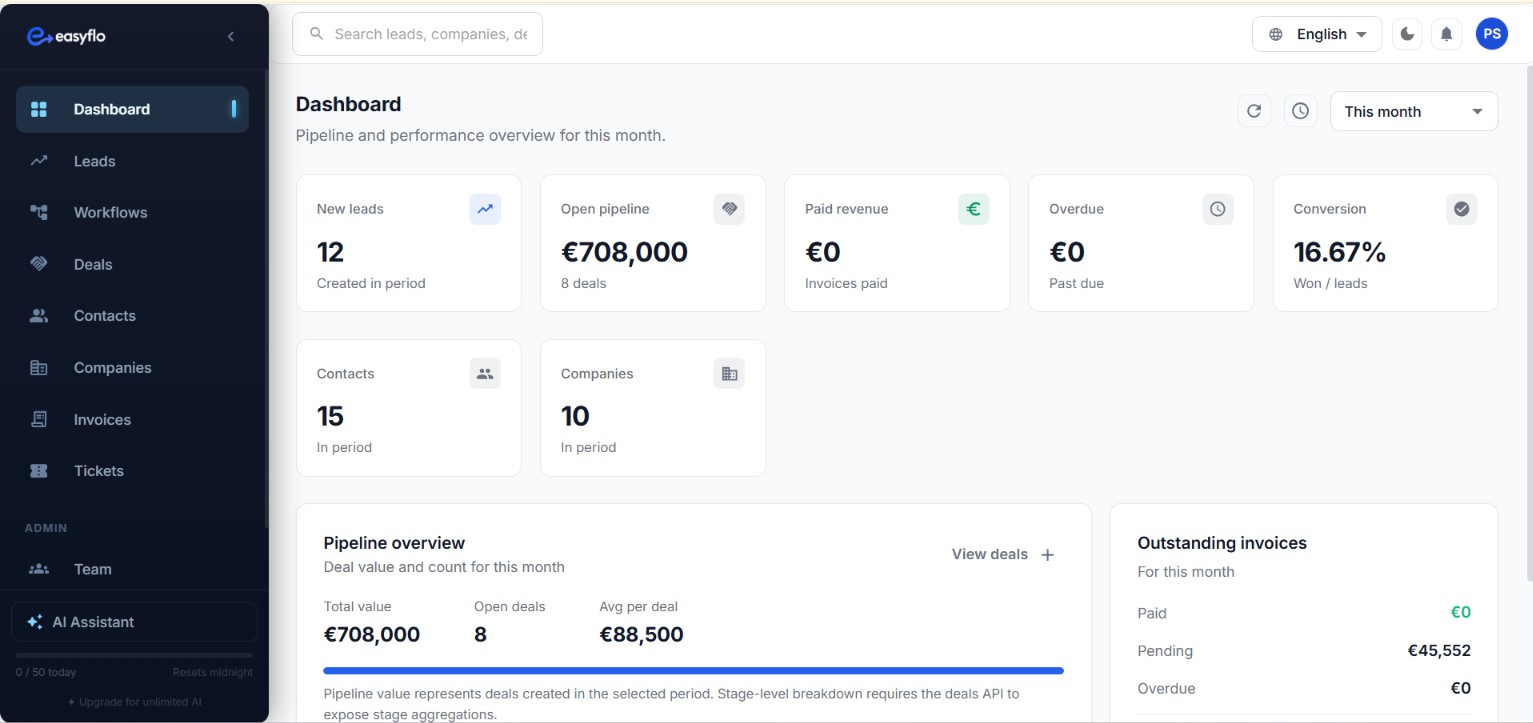Select Companies in the sidebar
The height and width of the screenshot is (723, 1533).
[132, 367]
